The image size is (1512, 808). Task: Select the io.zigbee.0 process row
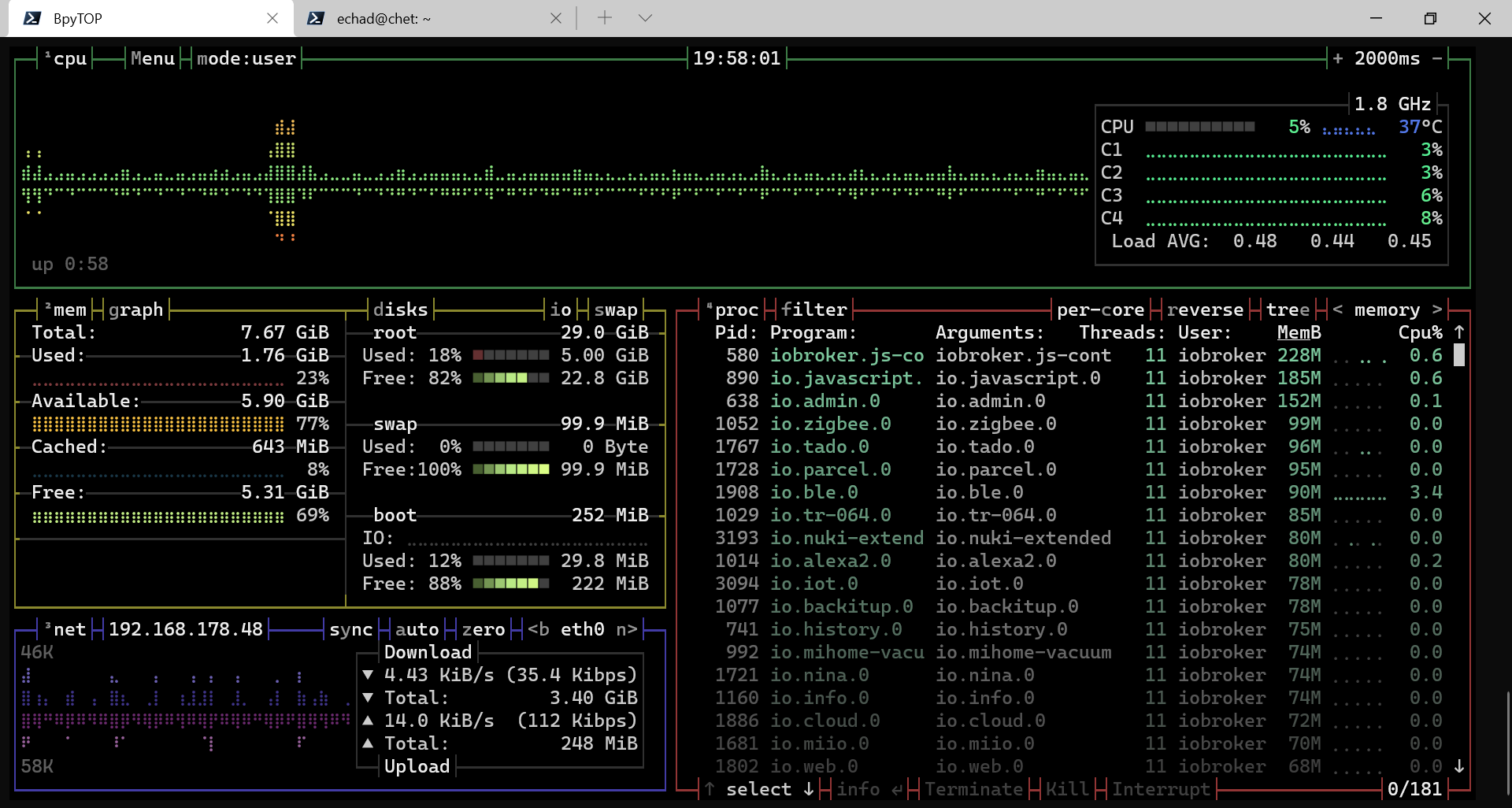click(x=1078, y=424)
